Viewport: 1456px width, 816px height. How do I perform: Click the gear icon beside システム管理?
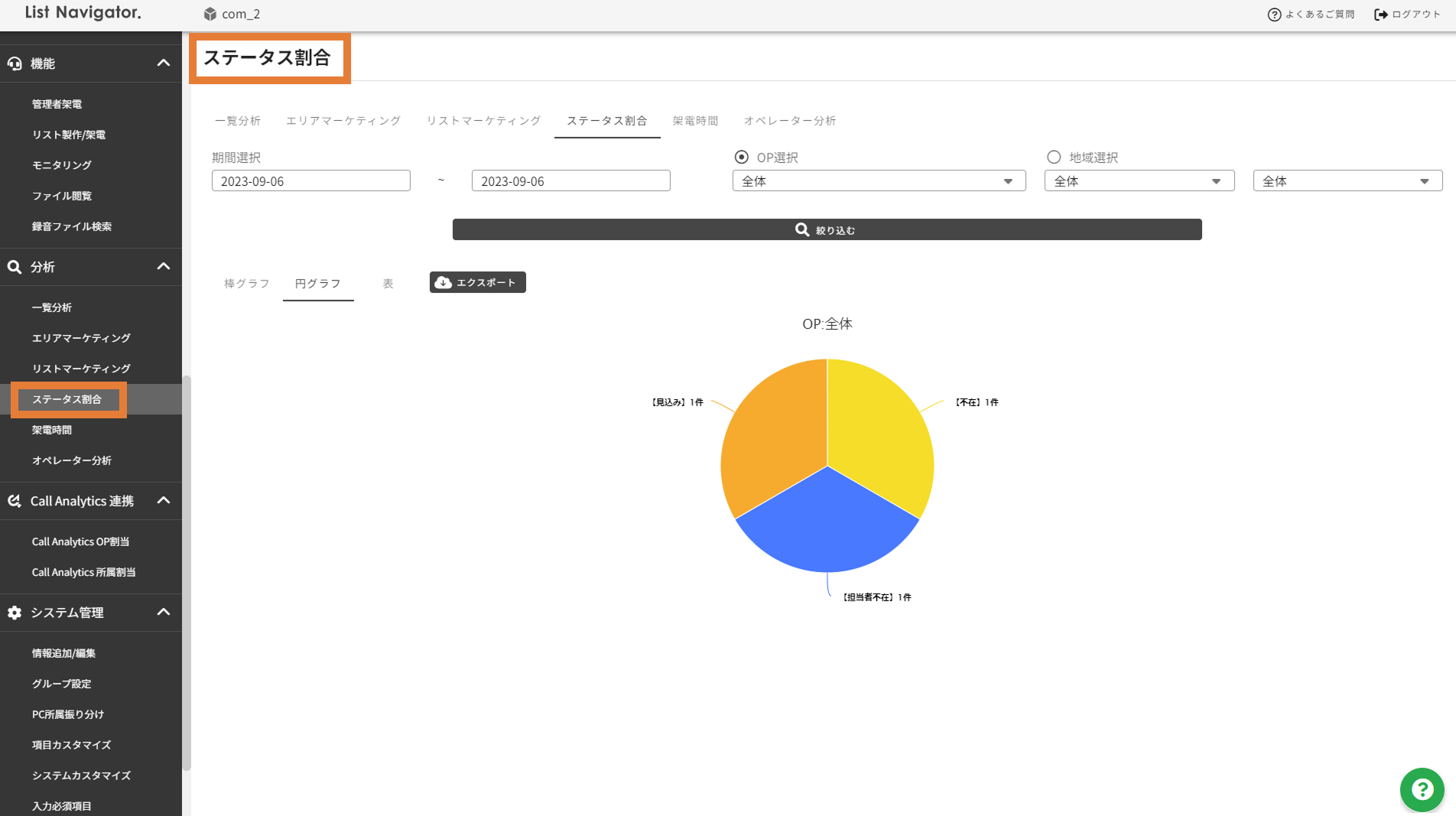(15, 613)
